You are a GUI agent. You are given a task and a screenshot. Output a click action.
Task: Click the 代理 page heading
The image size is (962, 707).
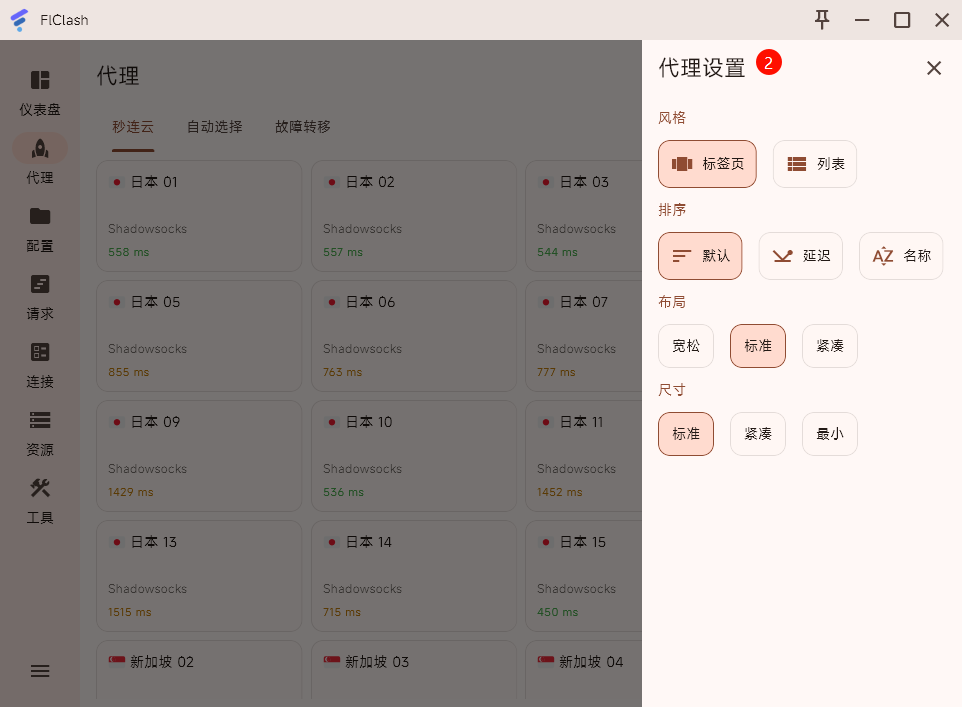pos(118,76)
